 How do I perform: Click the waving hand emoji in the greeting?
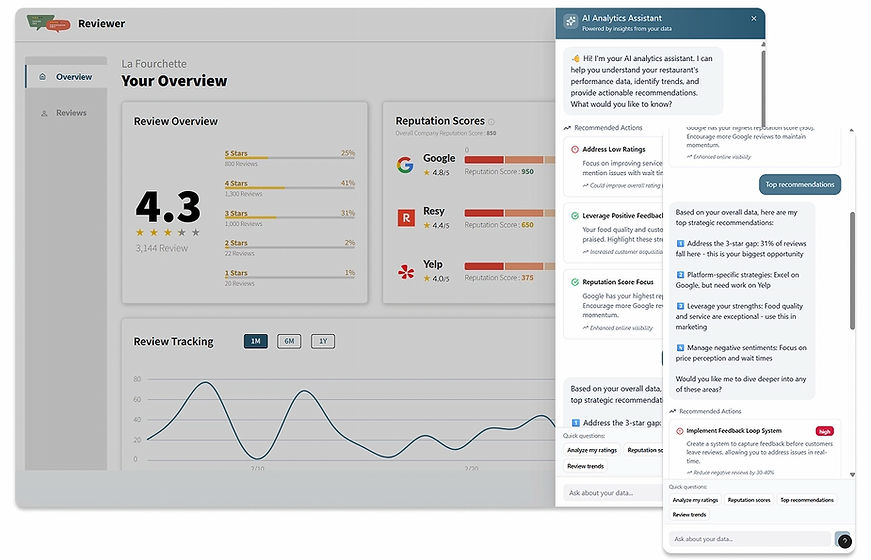point(575,58)
